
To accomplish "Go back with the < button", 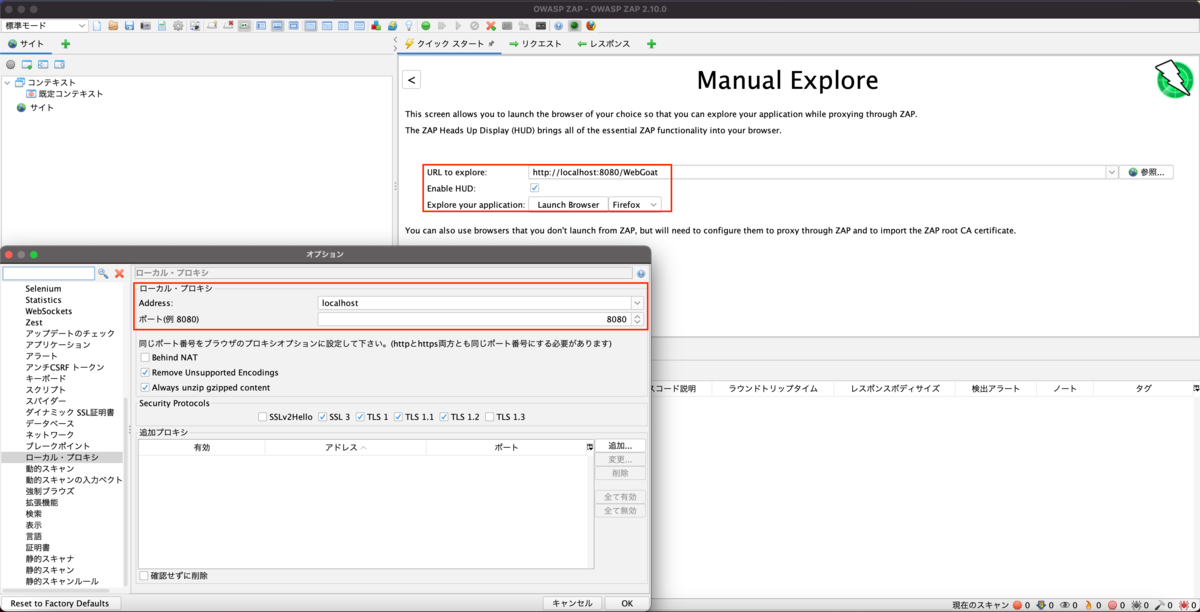I will click(x=412, y=80).
